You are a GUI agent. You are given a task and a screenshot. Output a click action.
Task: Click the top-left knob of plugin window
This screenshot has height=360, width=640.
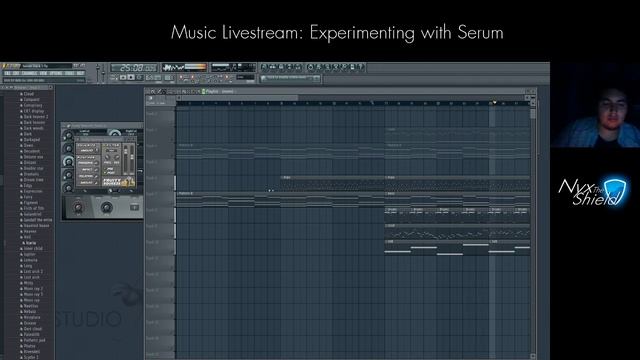tap(68, 136)
